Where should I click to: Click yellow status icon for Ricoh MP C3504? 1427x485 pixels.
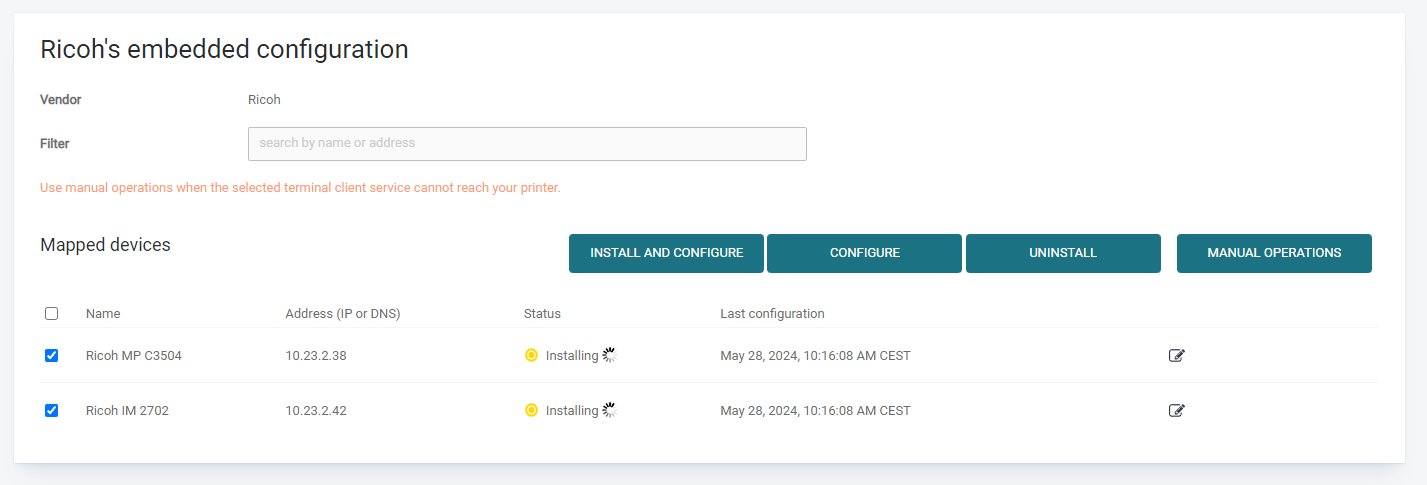click(x=531, y=355)
